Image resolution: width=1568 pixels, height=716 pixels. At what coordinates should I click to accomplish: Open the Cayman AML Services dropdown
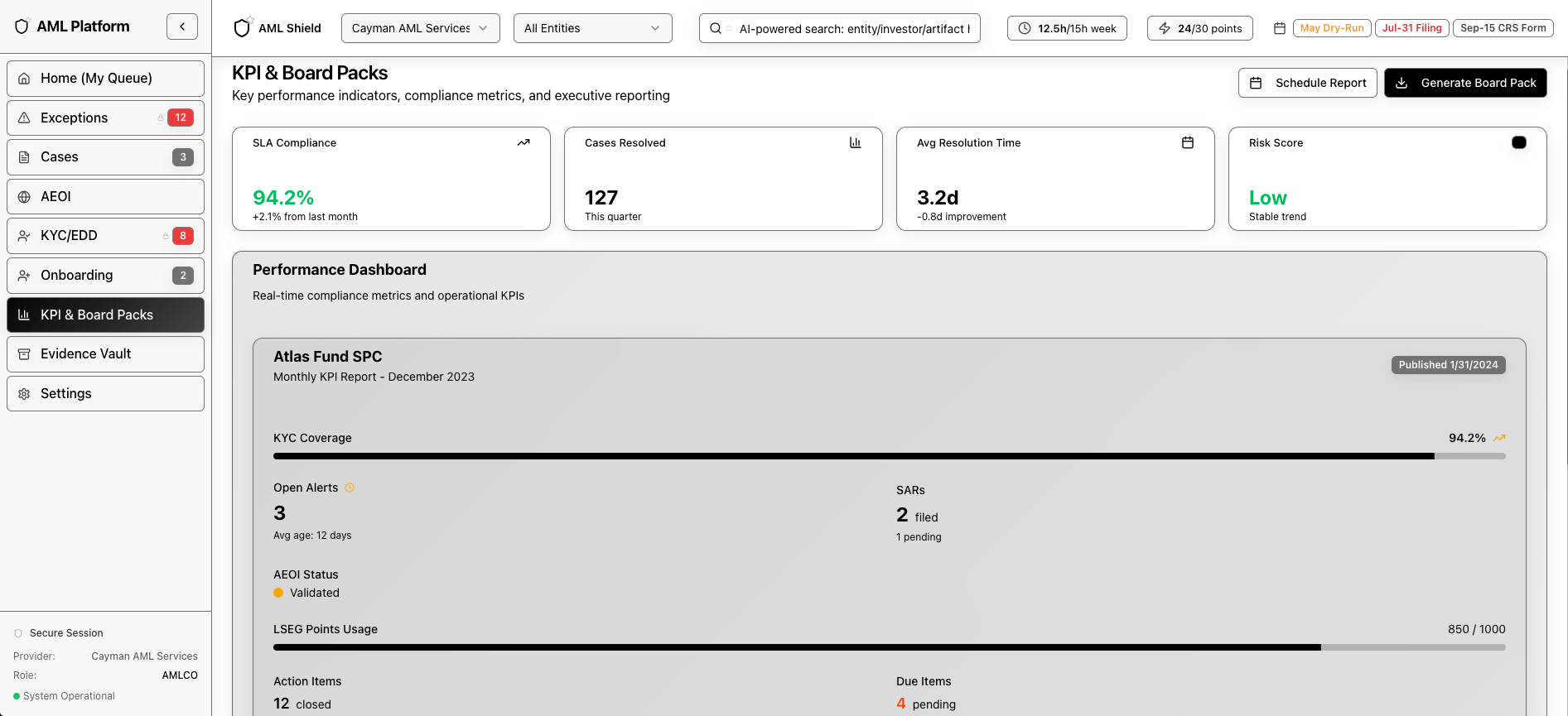pyautogui.click(x=420, y=28)
